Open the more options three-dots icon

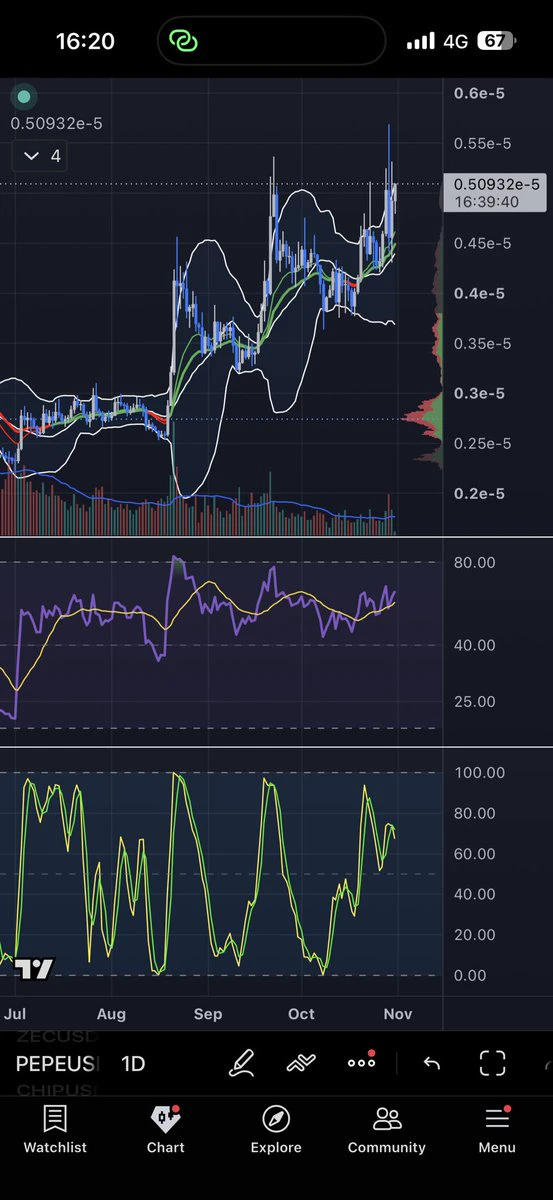coord(361,1062)
